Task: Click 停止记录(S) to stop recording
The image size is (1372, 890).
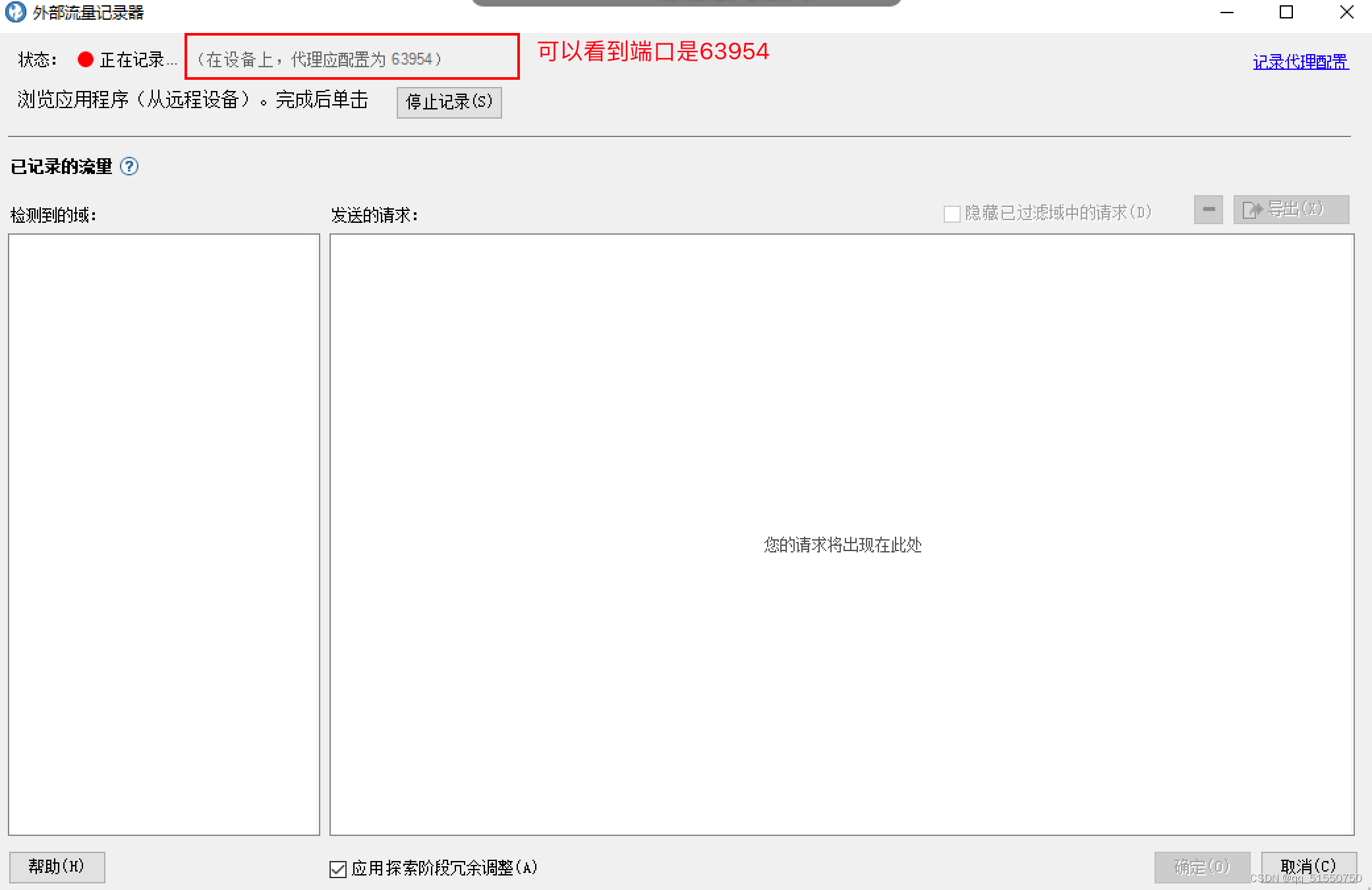Action: [449, 102]
